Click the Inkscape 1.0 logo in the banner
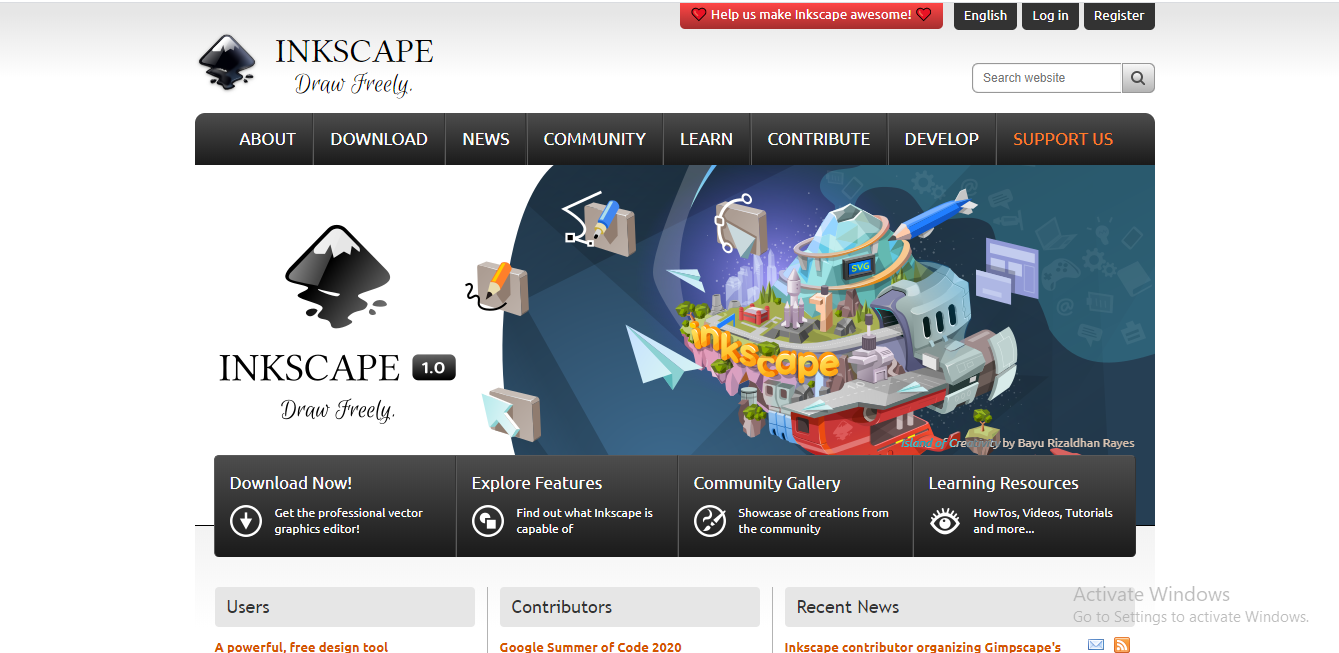The image size is (1339, 653). tap(337, 322)
